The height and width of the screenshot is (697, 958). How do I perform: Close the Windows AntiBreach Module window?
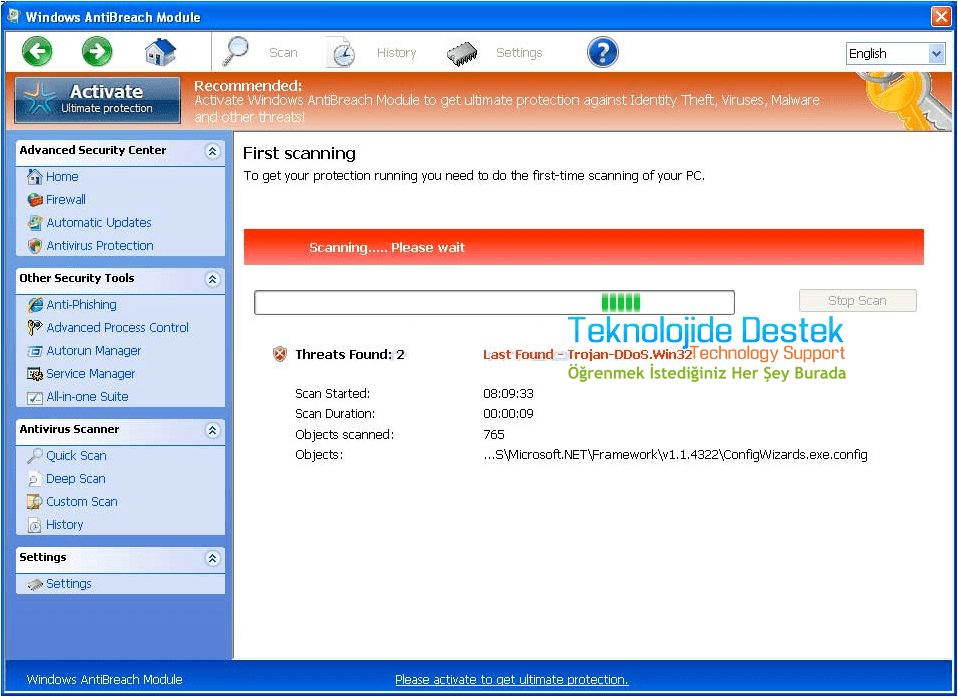click(940, 16)
